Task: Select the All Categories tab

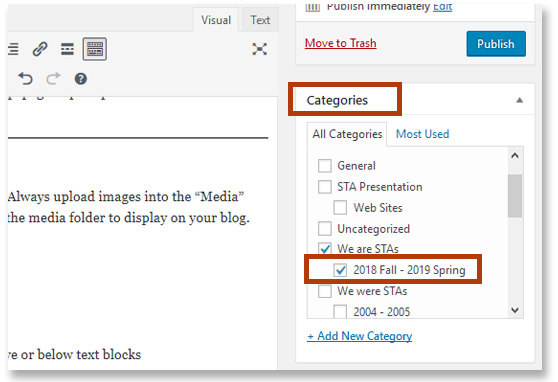Action: 347,134
